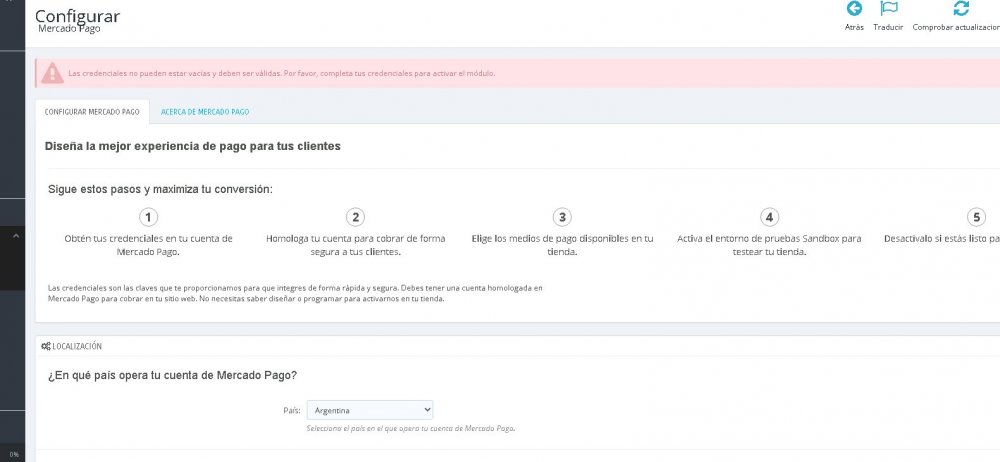Click the 'Diseña la mejor experiencia de pago' heading
The height and width of the screenshot is (462, 1000).
(x=193, y=146)
